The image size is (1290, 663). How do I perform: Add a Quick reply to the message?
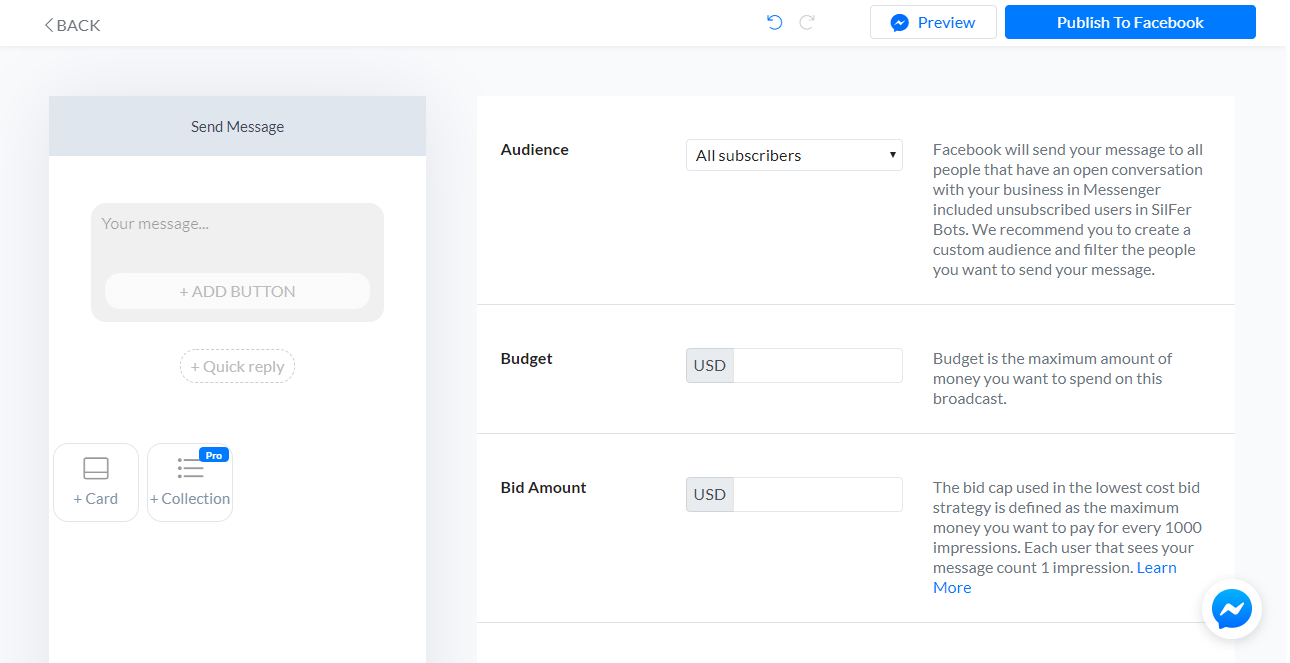click(237, 366)
